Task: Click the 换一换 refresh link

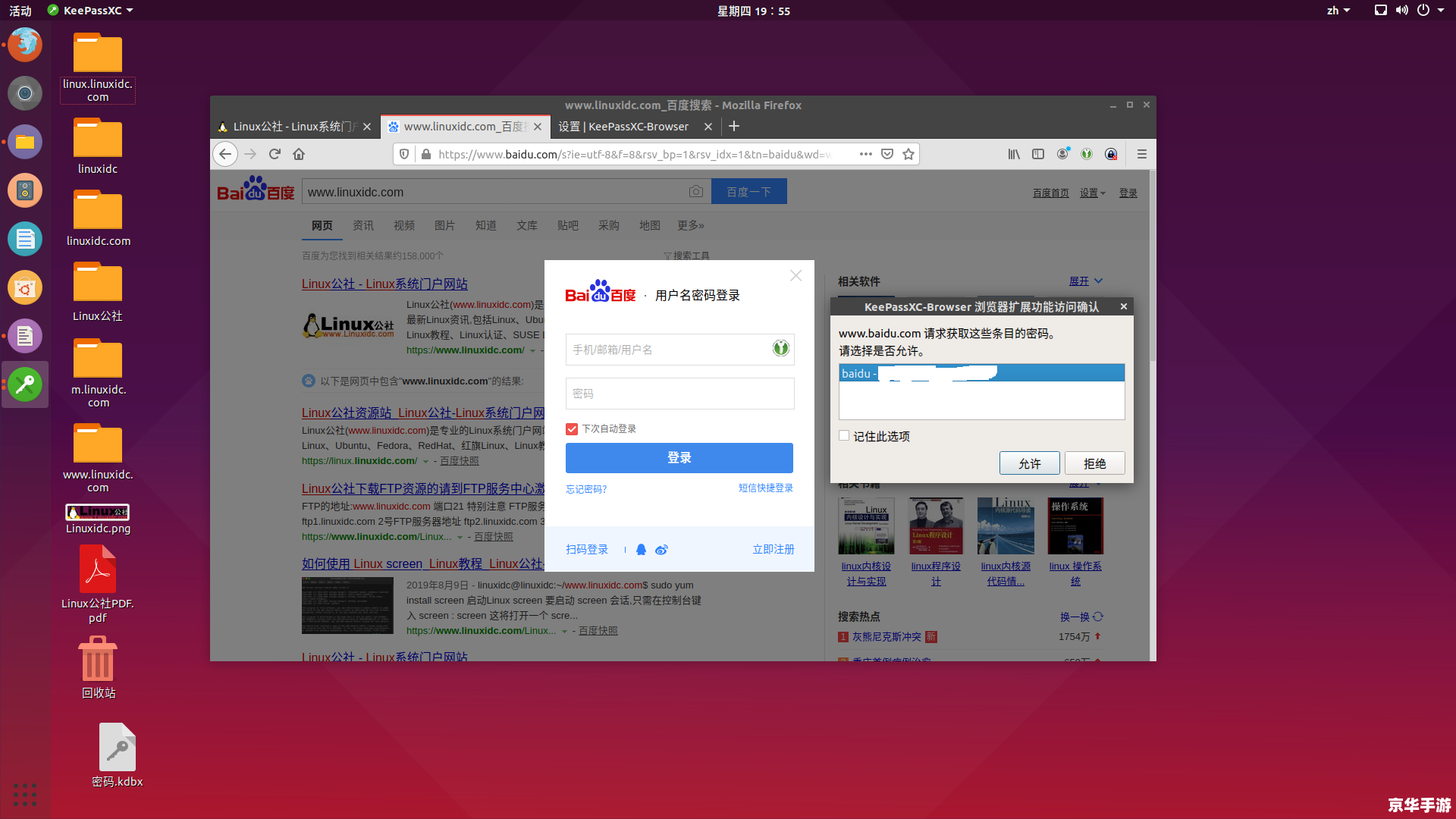Action: pos(1081,617)
